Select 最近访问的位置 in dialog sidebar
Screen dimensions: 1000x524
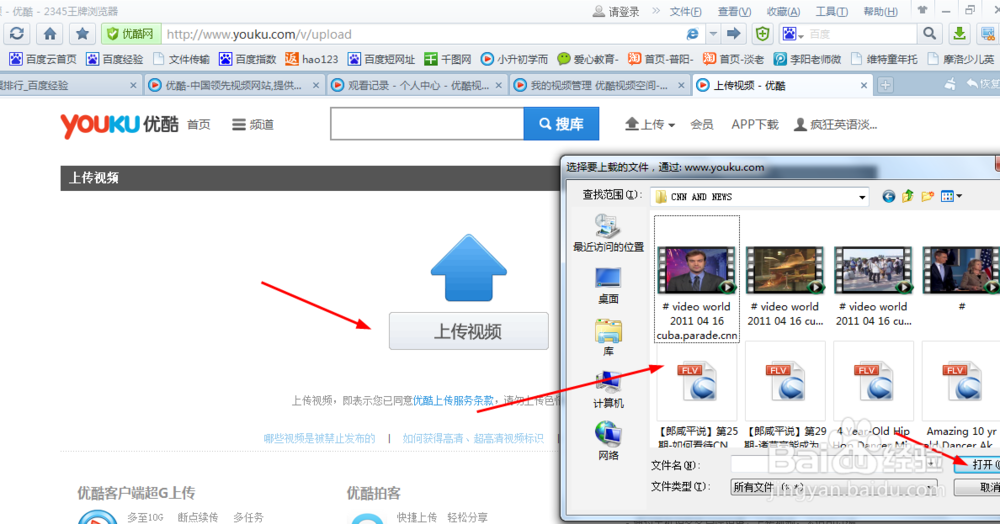[x=608, y=233]
